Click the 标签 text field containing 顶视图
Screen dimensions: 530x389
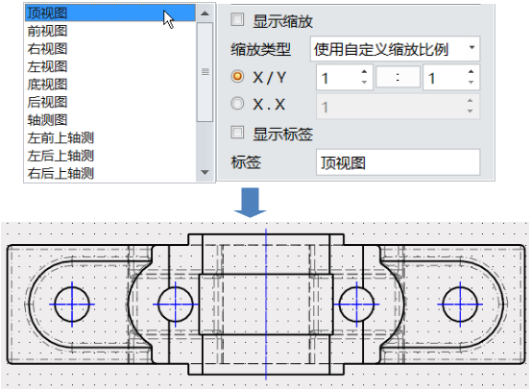(x=398, y=162)
